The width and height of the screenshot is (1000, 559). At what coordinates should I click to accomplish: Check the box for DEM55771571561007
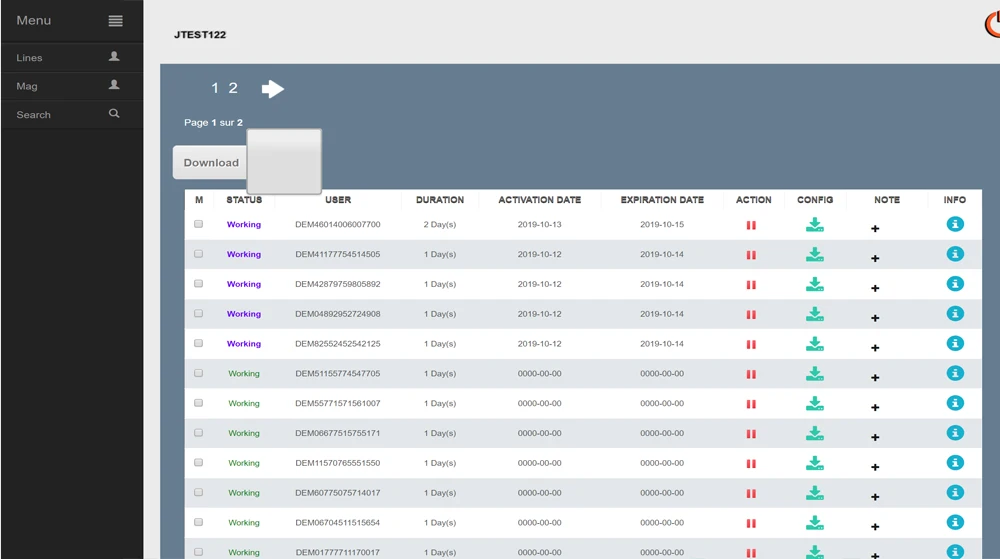click(198, 403)
